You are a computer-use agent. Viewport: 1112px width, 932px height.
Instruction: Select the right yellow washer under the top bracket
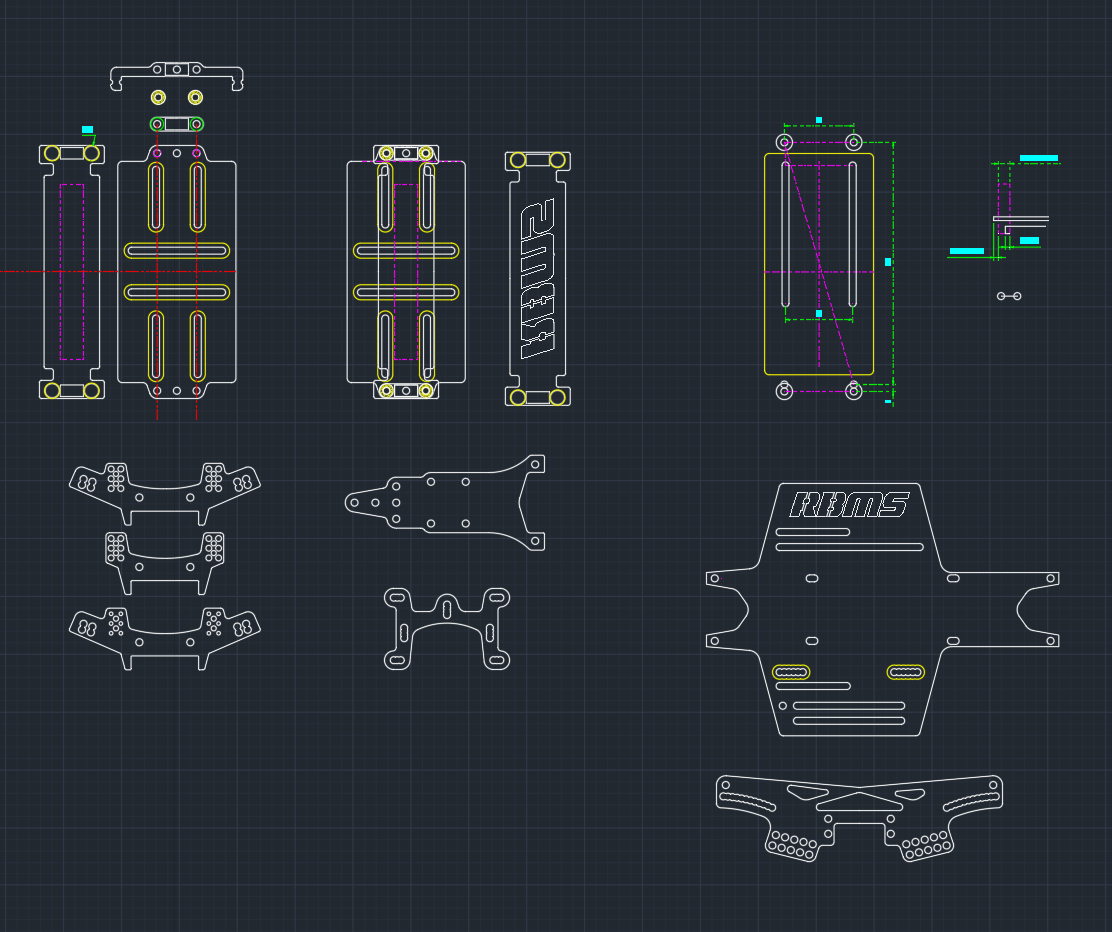195,97
